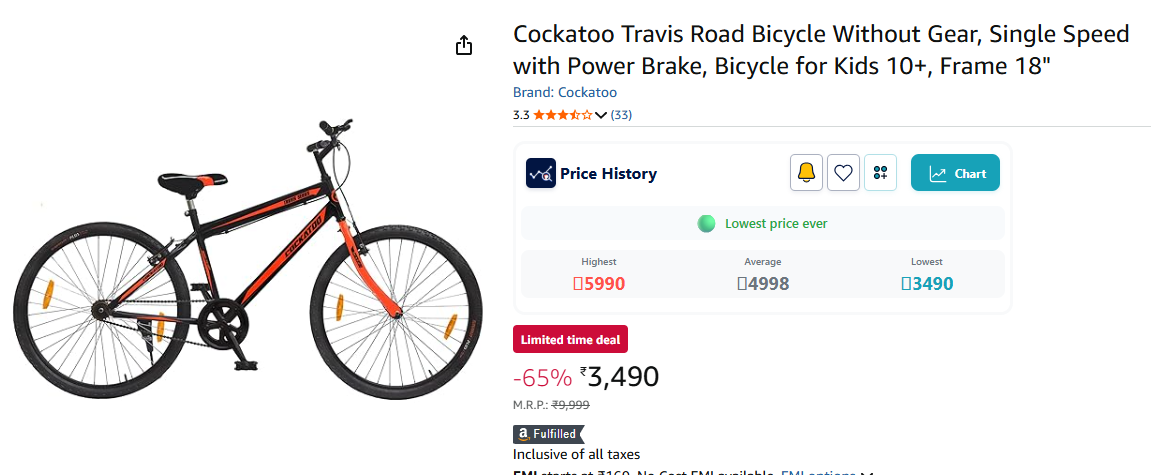Click the Cockatoo Travis bicycle product title
This screenshot has width=1164, height=475.
pyautogui.click(x=820, y=50)
